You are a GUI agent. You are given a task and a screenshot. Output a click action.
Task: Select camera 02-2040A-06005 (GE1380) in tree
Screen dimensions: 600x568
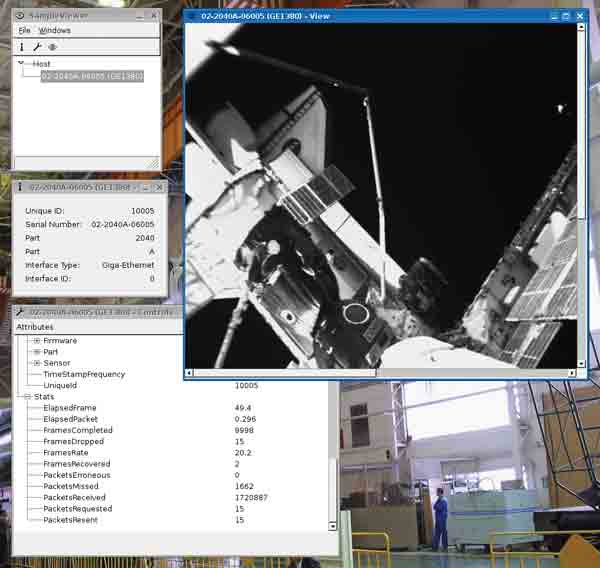[x=92, y=76]
